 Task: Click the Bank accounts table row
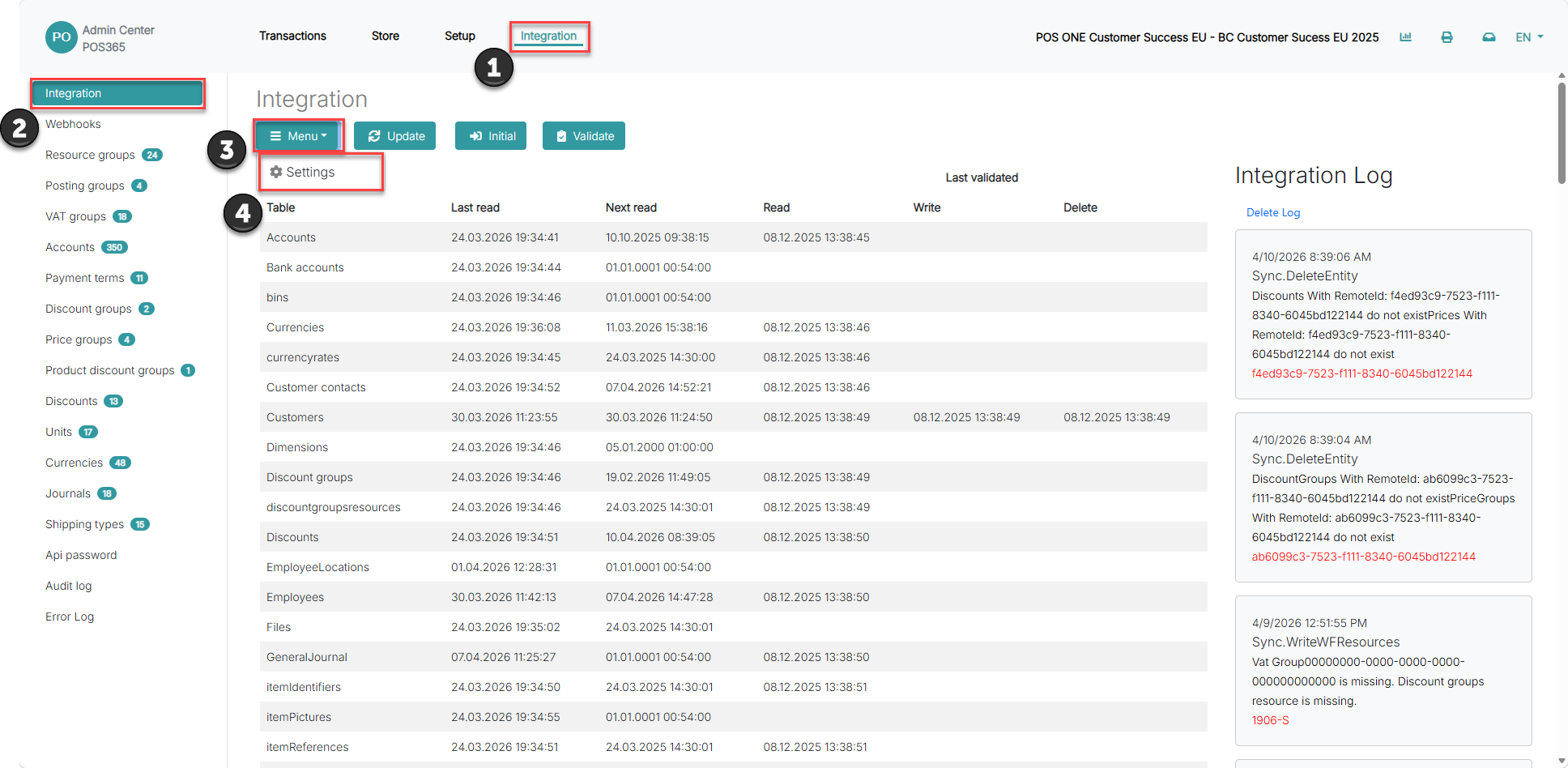pos(733,267)
